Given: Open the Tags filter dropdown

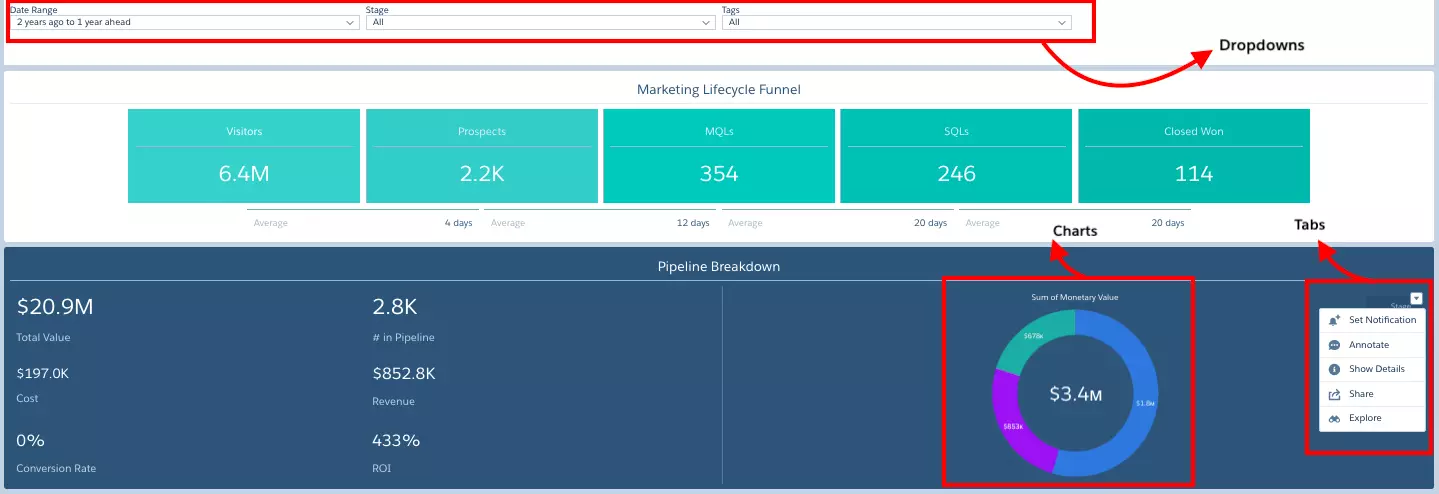Looking at the screenshot, I should pyautogui.click(x=896, y=22).
